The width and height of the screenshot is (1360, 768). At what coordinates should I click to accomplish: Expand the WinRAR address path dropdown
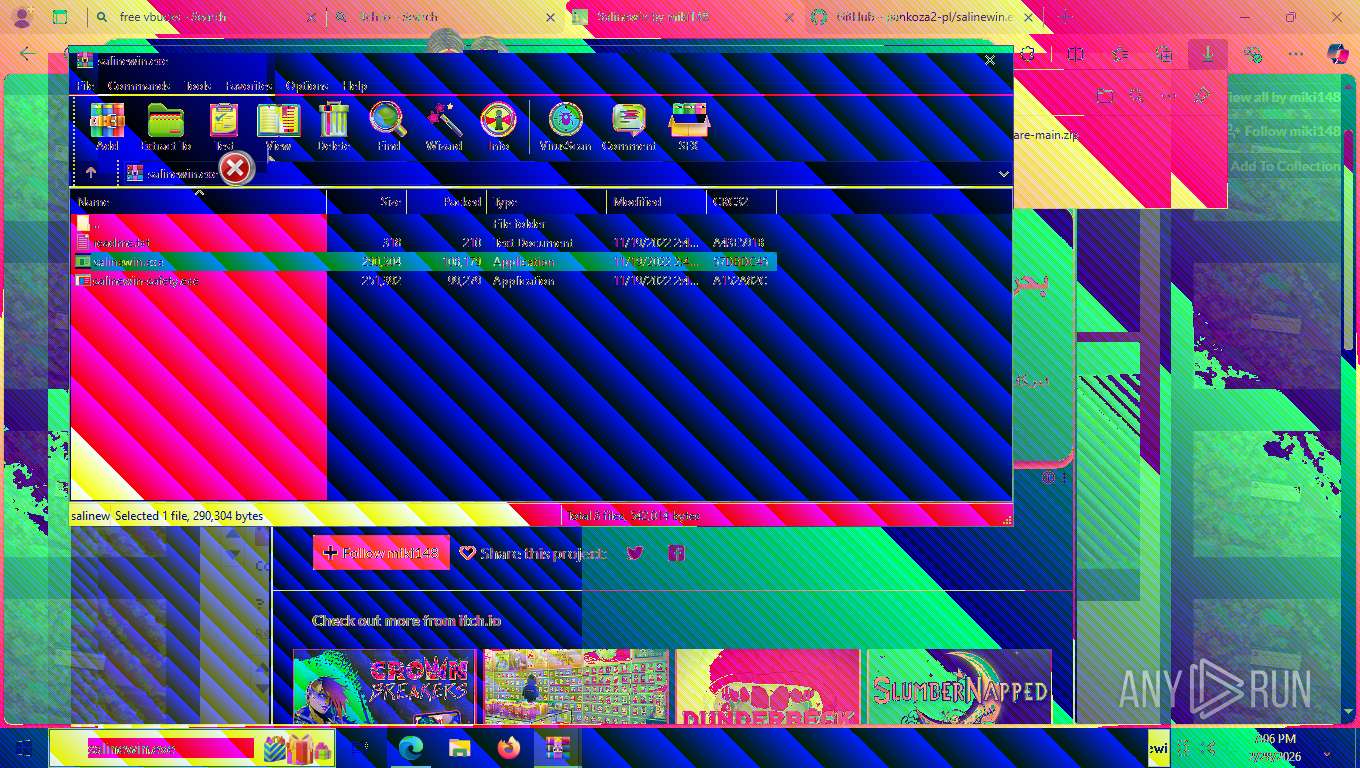point(1003,174)
